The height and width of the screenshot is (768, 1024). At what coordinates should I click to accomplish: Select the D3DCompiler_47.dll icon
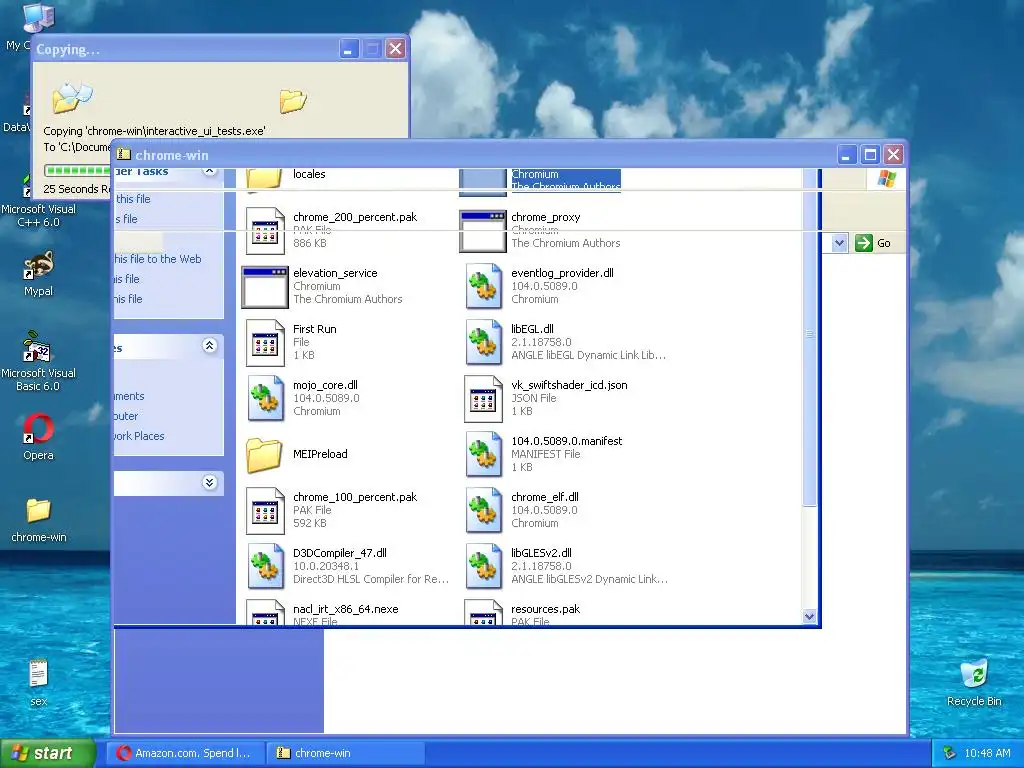265,567
